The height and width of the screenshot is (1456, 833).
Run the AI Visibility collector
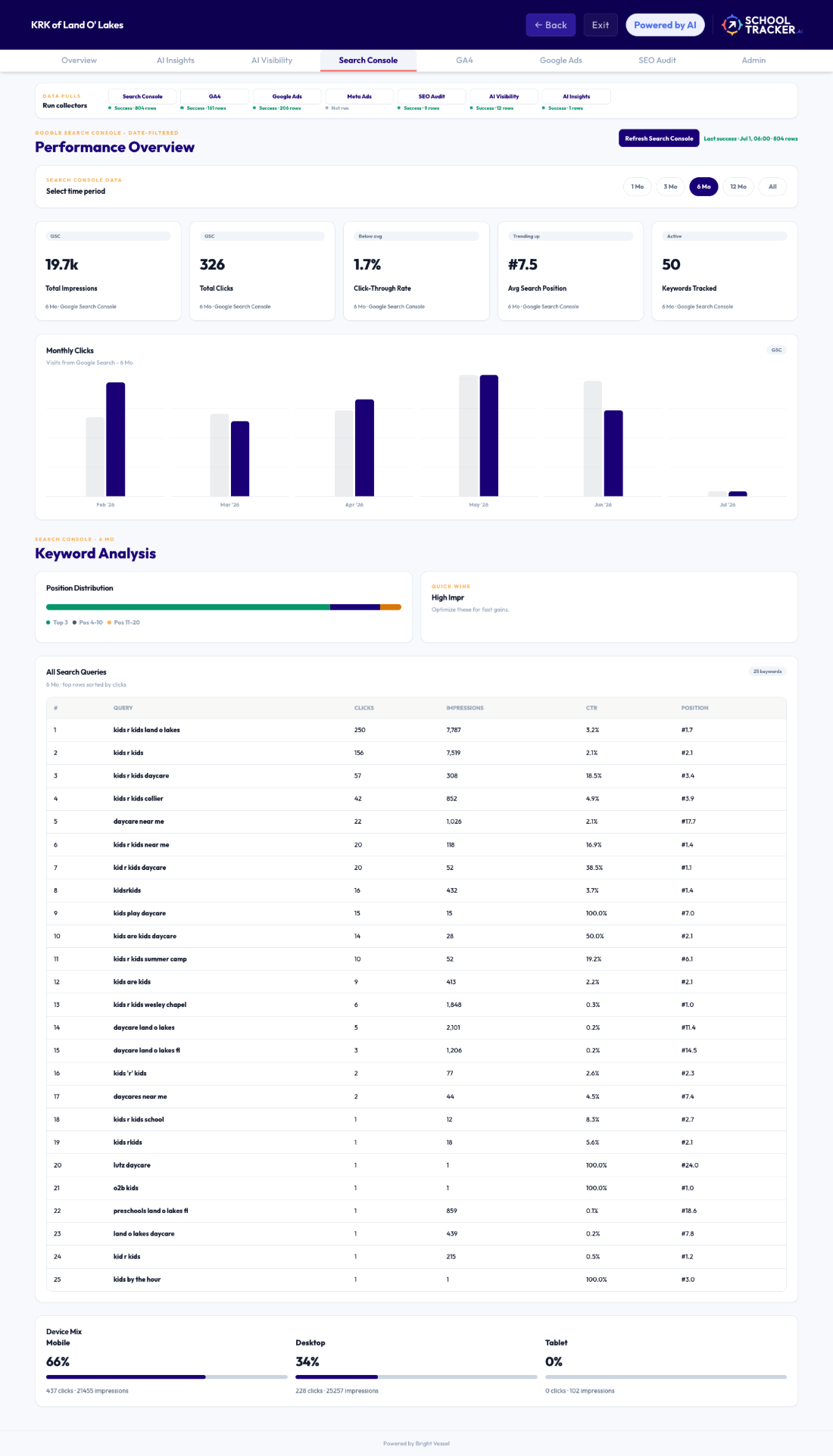(x=504, y=96)
